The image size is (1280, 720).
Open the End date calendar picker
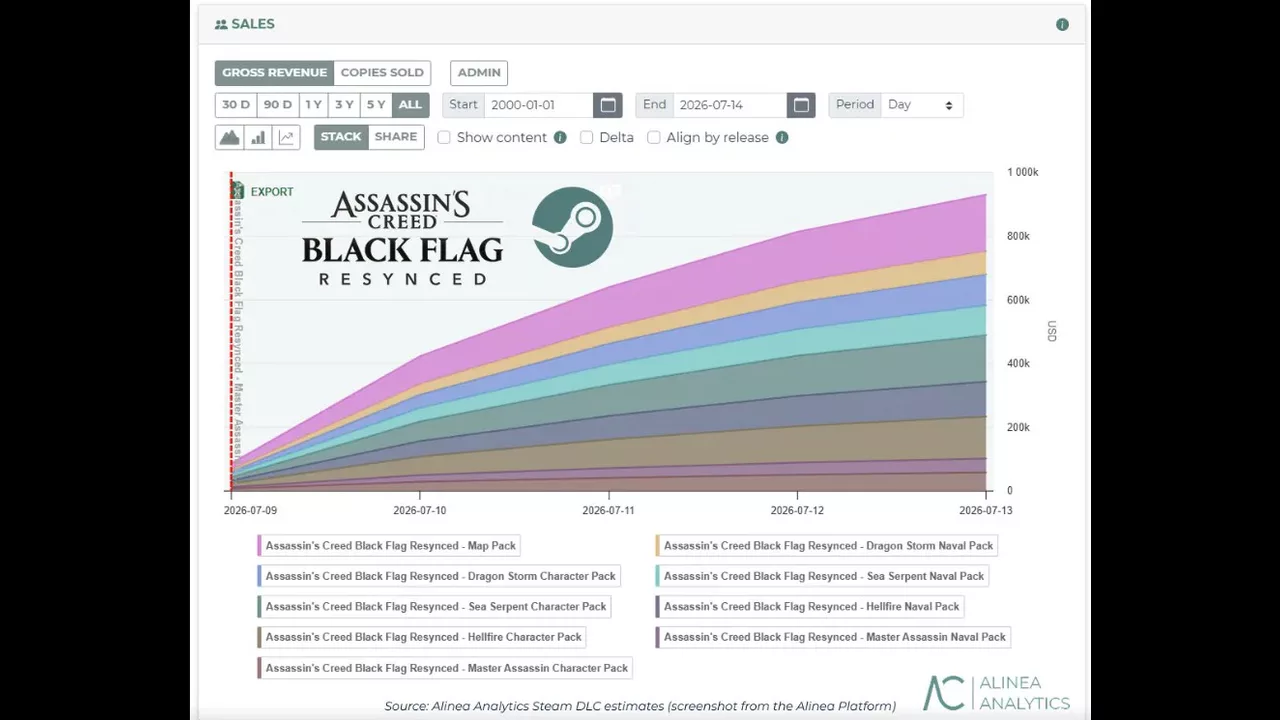coord(801,105)
